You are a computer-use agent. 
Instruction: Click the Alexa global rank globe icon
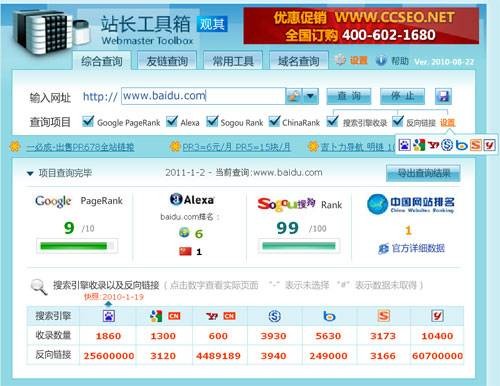click(x=184, y=232)
